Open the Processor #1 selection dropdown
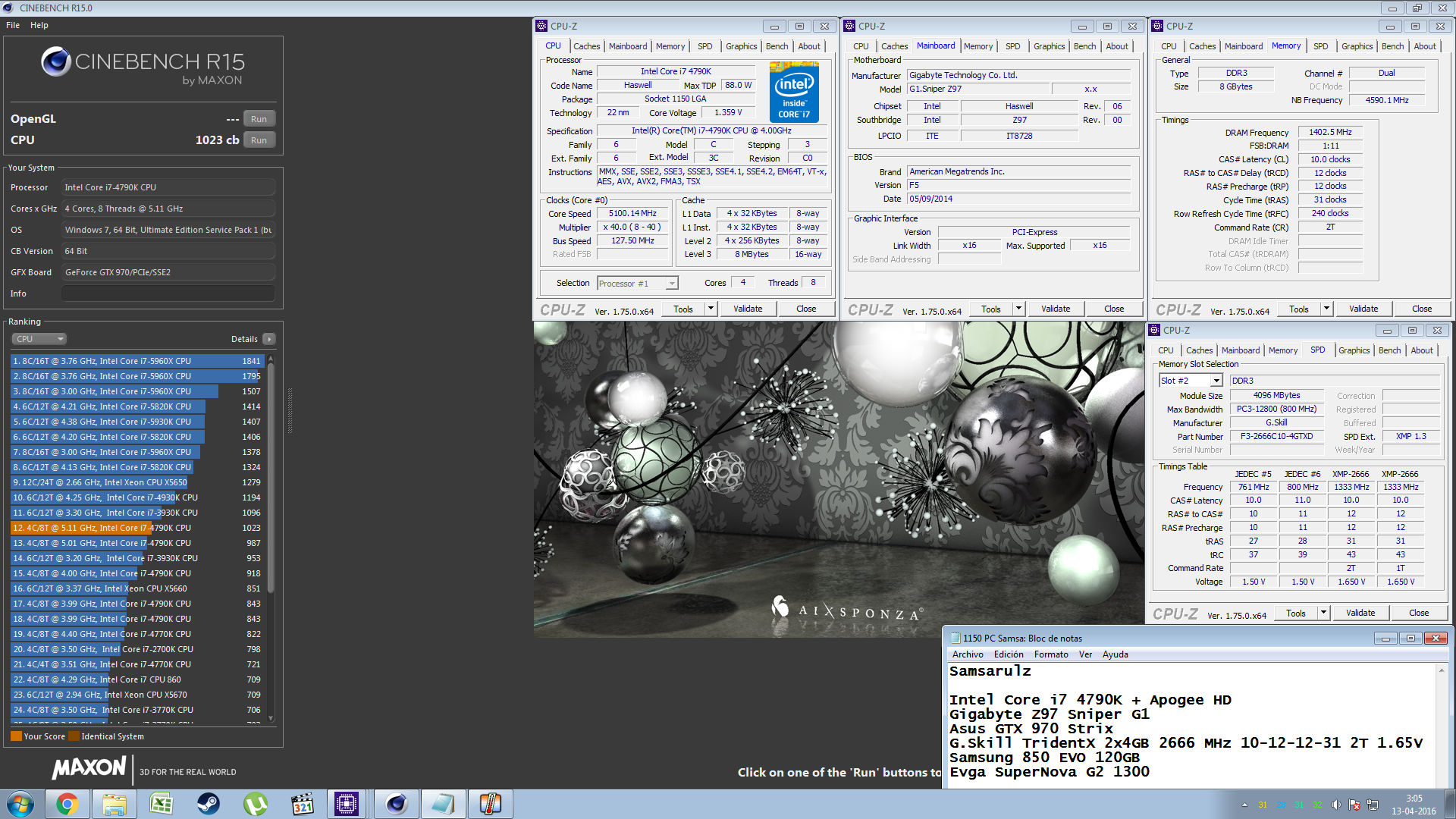Viewport: 1456px width, 819px height. click(x=638, y=284)
